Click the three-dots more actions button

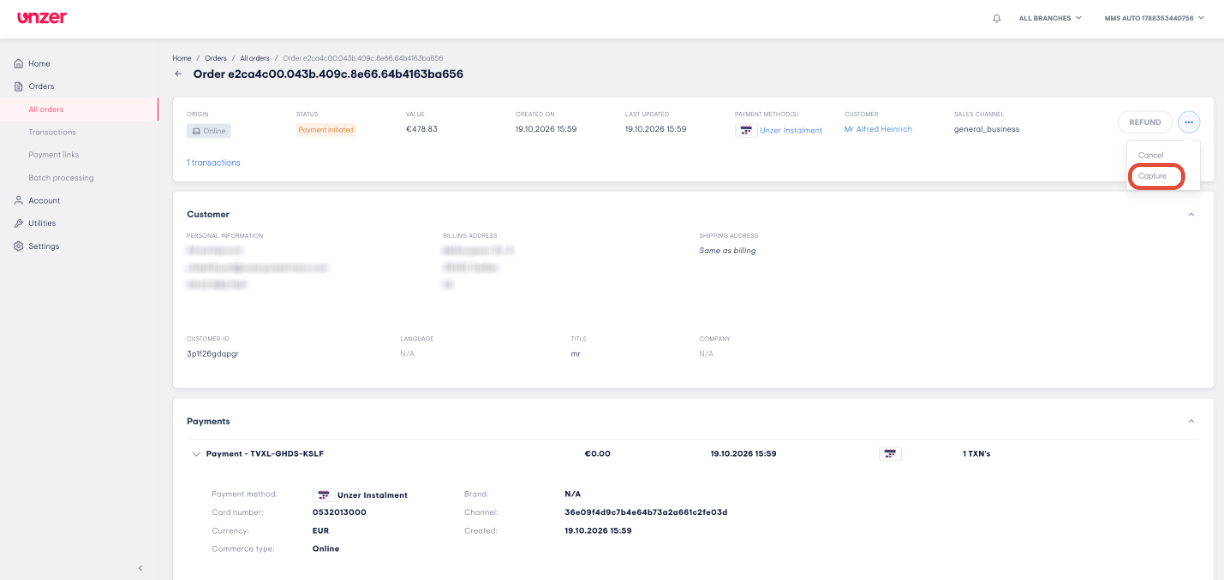[1188, 122]
